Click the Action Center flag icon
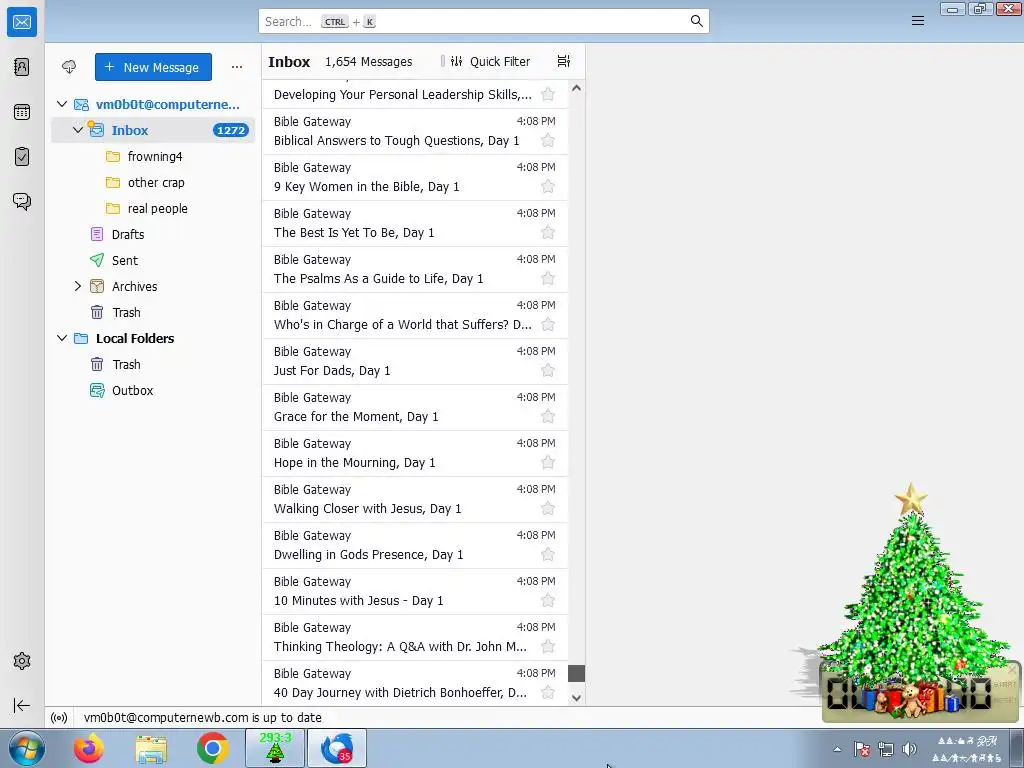 (x=862, y=749)
